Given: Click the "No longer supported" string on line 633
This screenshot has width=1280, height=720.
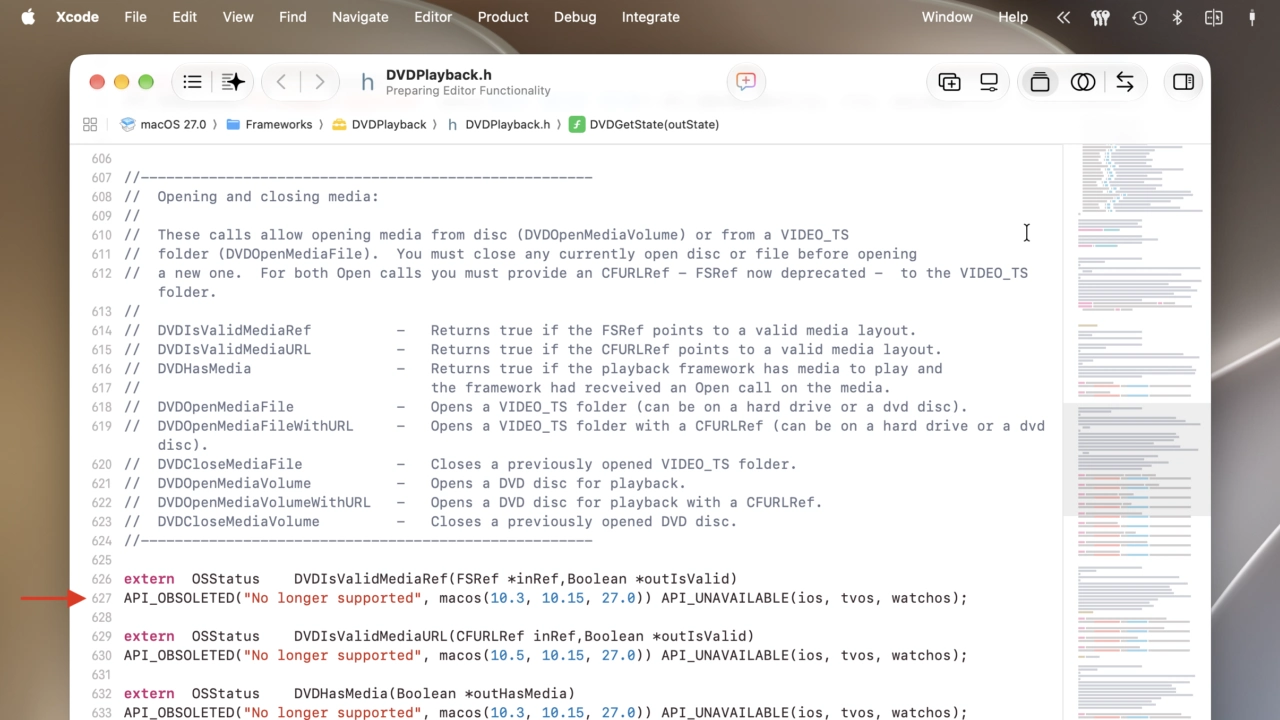Looking at the screenshot, I should (333, 713).
